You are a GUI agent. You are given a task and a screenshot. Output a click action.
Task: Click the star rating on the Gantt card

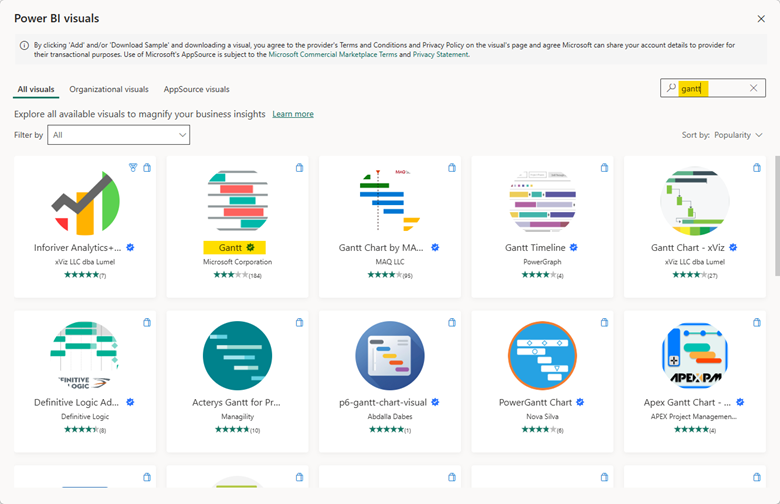(x=231, y=275)
